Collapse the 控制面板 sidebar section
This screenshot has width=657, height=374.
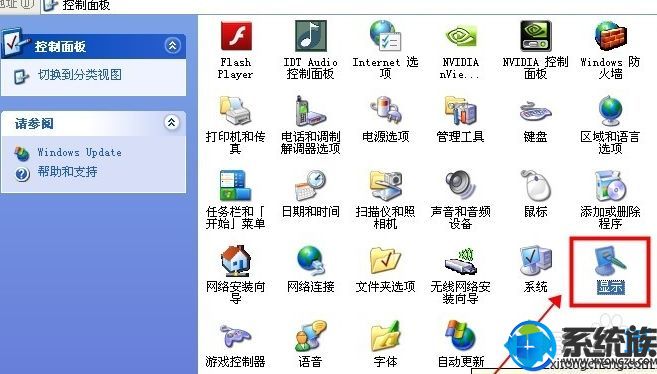[x=173, y=46]
